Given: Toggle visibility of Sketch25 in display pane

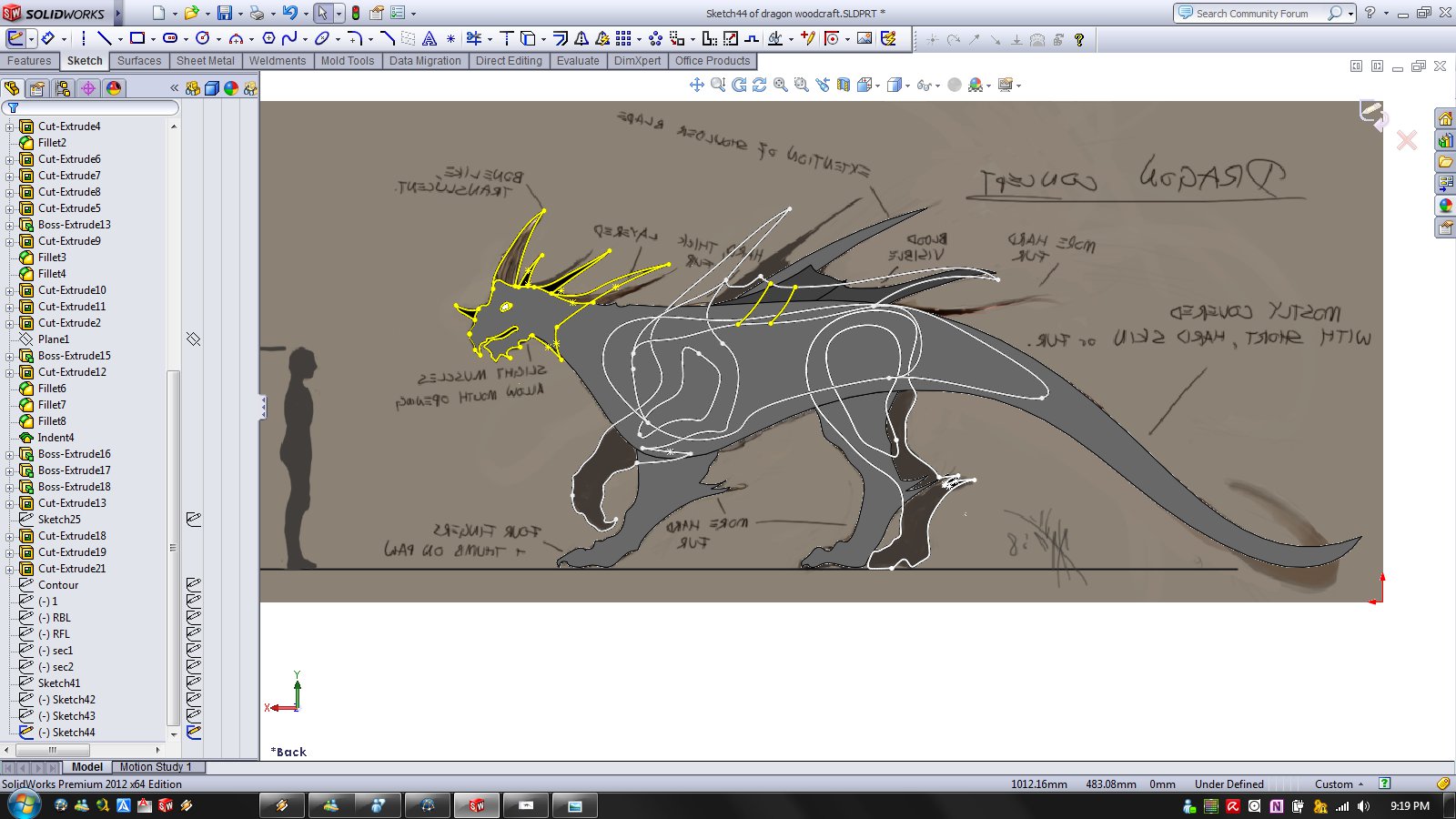Looking at the screenshot, I should pyautogui.click(x=193, y=520).
